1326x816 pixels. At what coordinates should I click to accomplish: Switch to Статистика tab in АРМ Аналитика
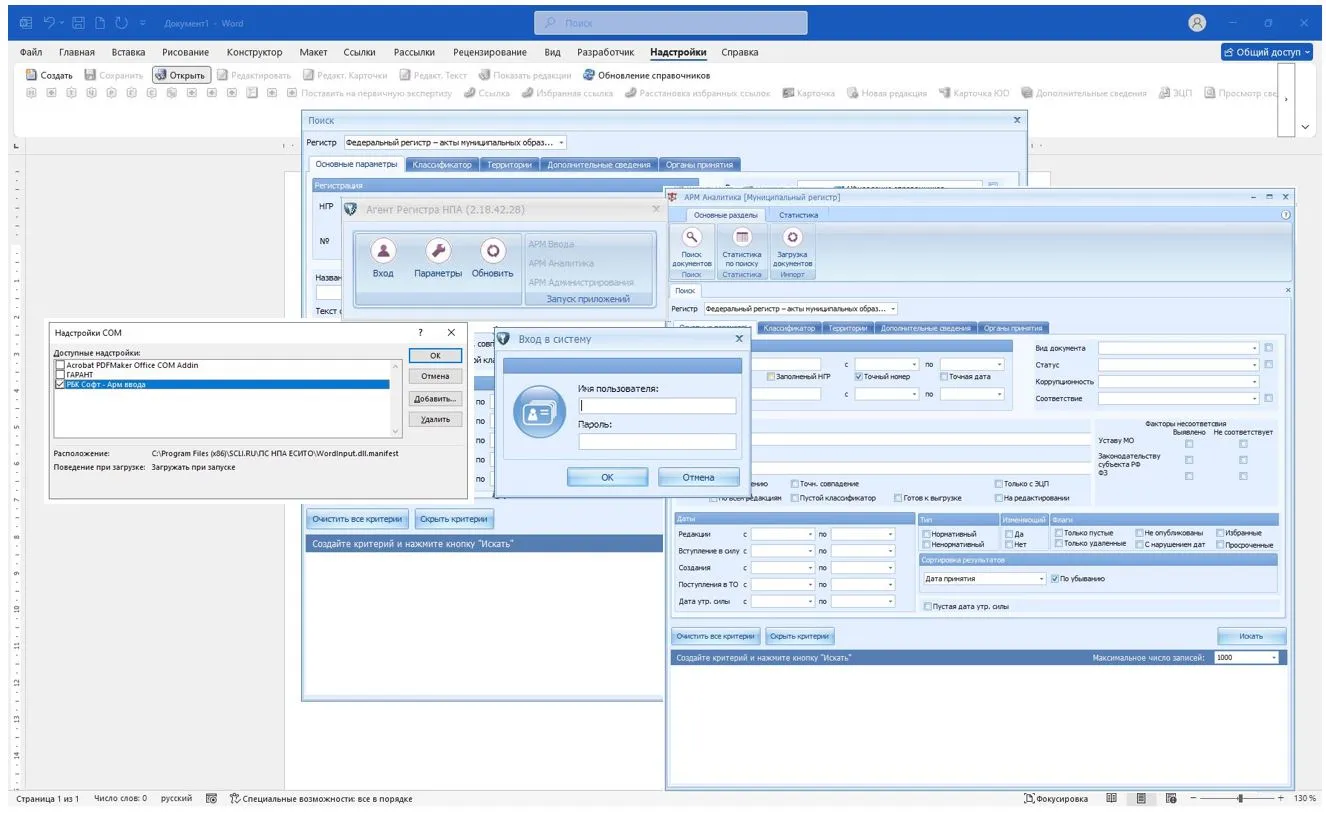coord(798,215)
